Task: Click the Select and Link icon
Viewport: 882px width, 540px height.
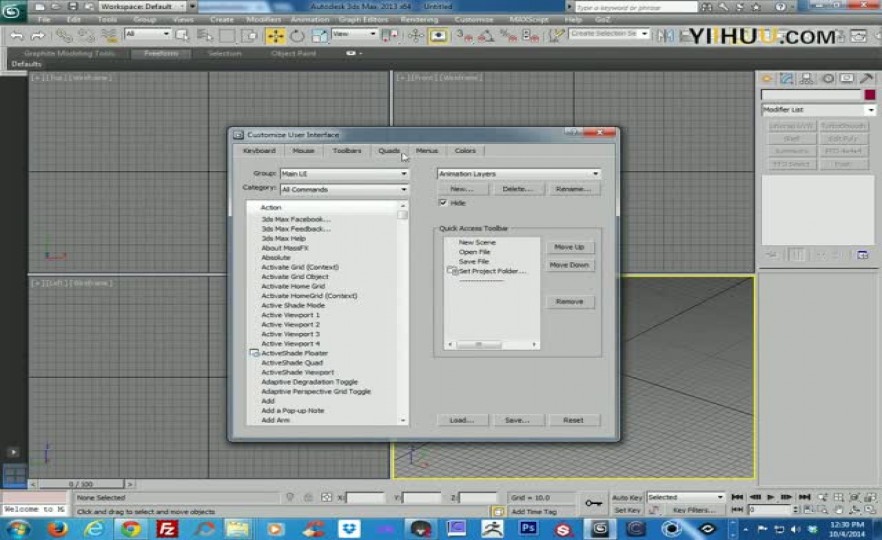Action: tap(64, 36)
